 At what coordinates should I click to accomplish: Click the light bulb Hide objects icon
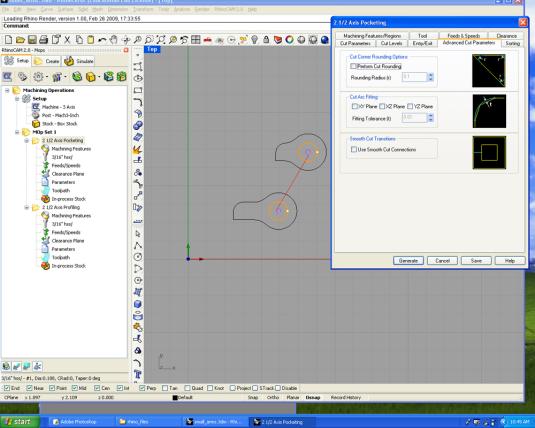pos(254,40)
